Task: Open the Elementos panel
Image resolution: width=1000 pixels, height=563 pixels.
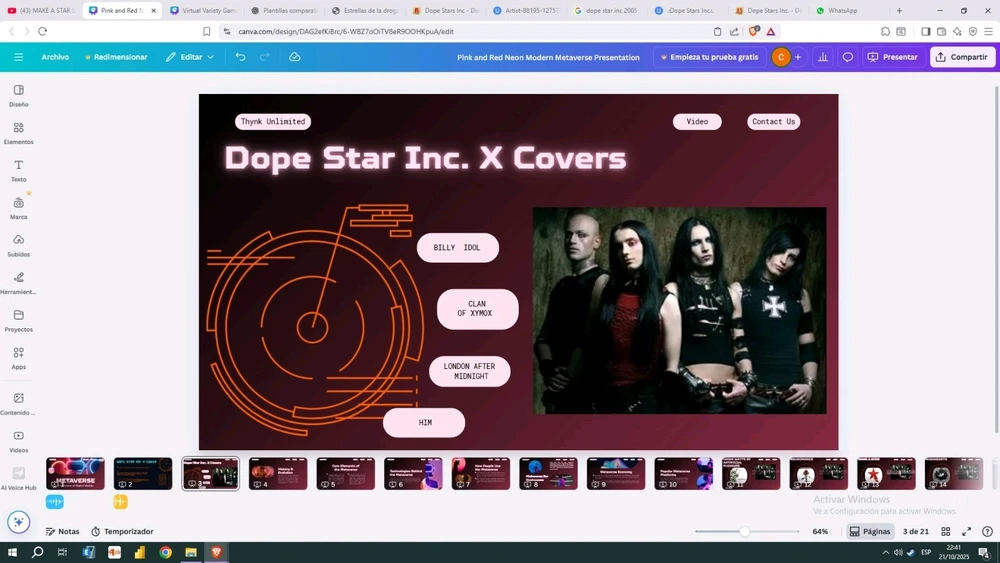Action: pyautogui.click(x=18, y=133)
